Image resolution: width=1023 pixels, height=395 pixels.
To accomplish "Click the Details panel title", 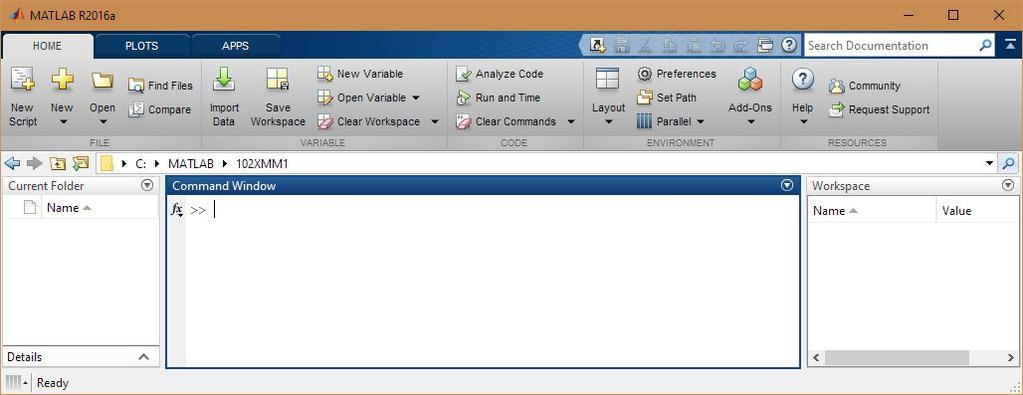I will pyautogui.click(x=25, y=357).
